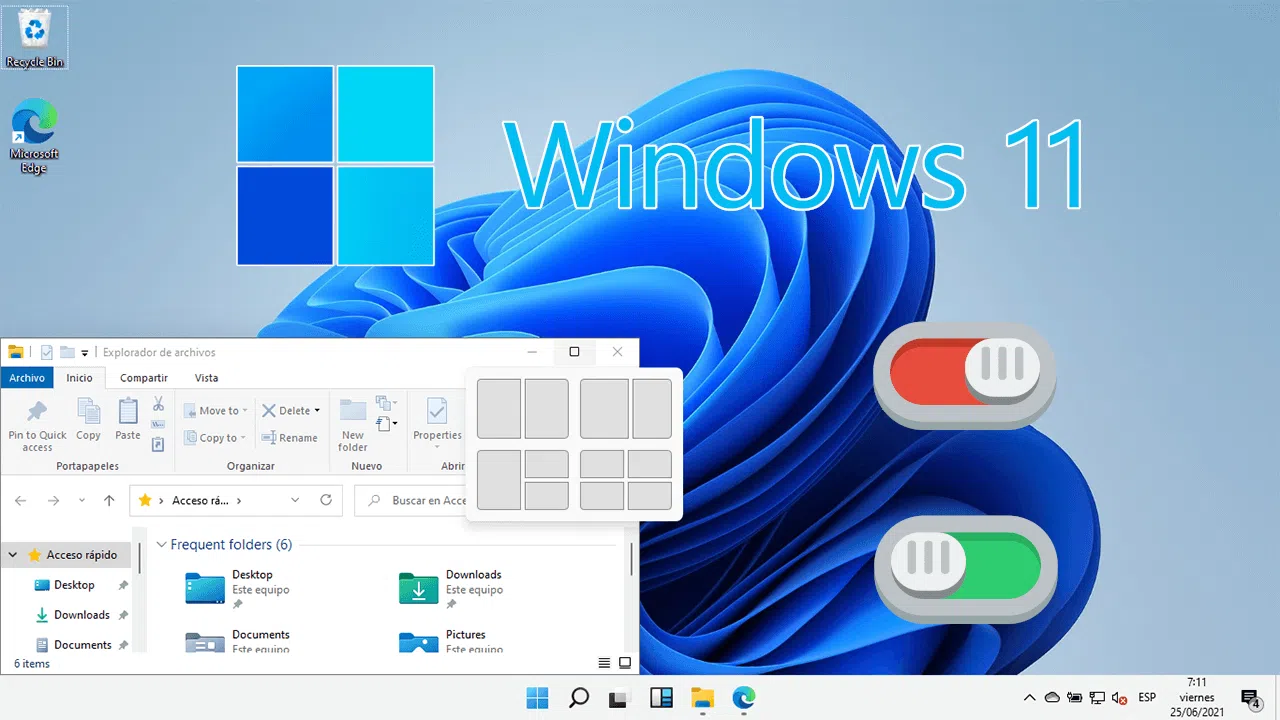Click the quick-access toolbar properties checkmark icon
This screenshot has width=1280, height=720.
[x=47, y=352]
